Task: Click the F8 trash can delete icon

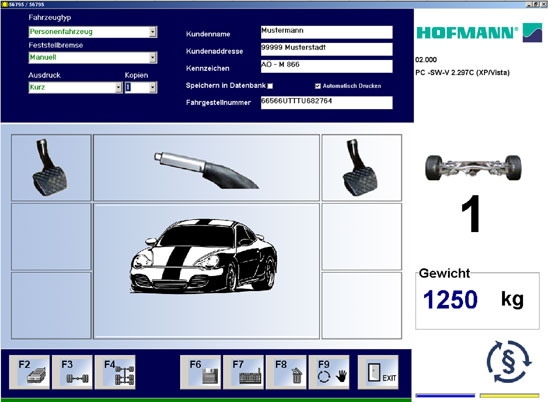Action: click(286, 372)
